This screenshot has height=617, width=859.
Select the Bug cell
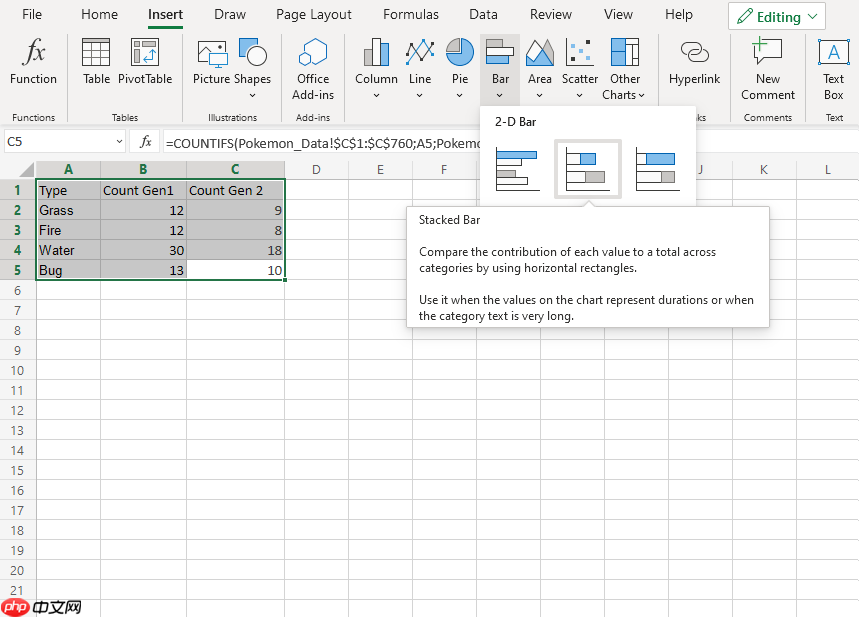[68, 270]
